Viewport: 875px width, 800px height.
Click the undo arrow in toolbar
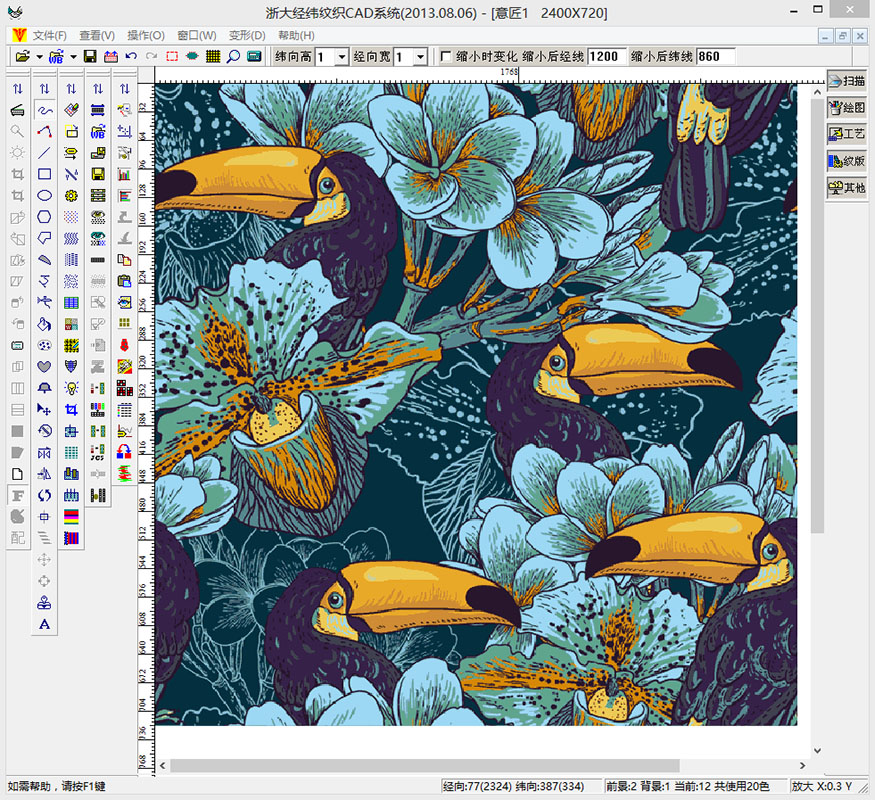click(131, 57)
